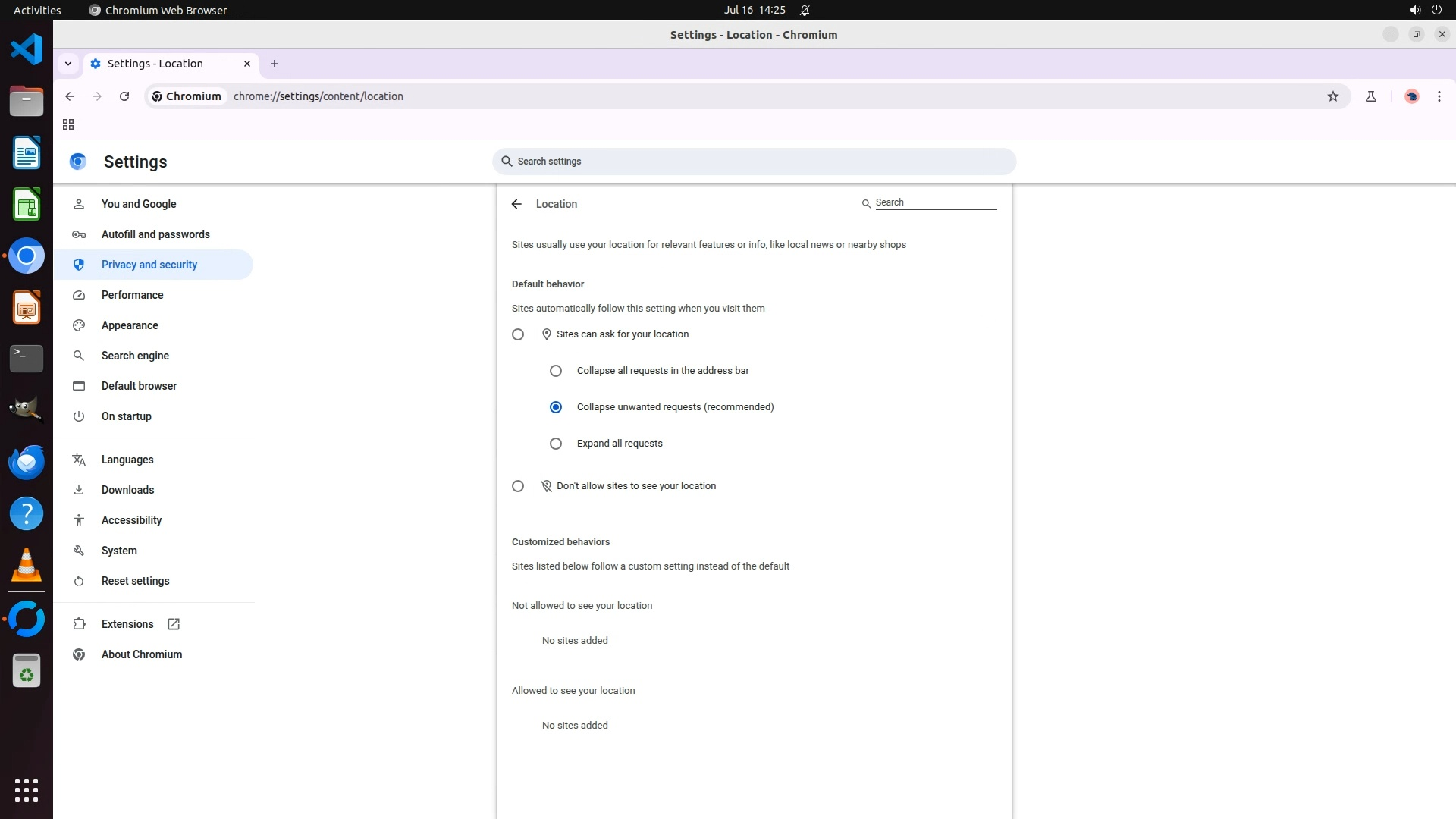Expand the tab search dropdown arrow
The image size is (1456, 819).
(x=68, y=64)
